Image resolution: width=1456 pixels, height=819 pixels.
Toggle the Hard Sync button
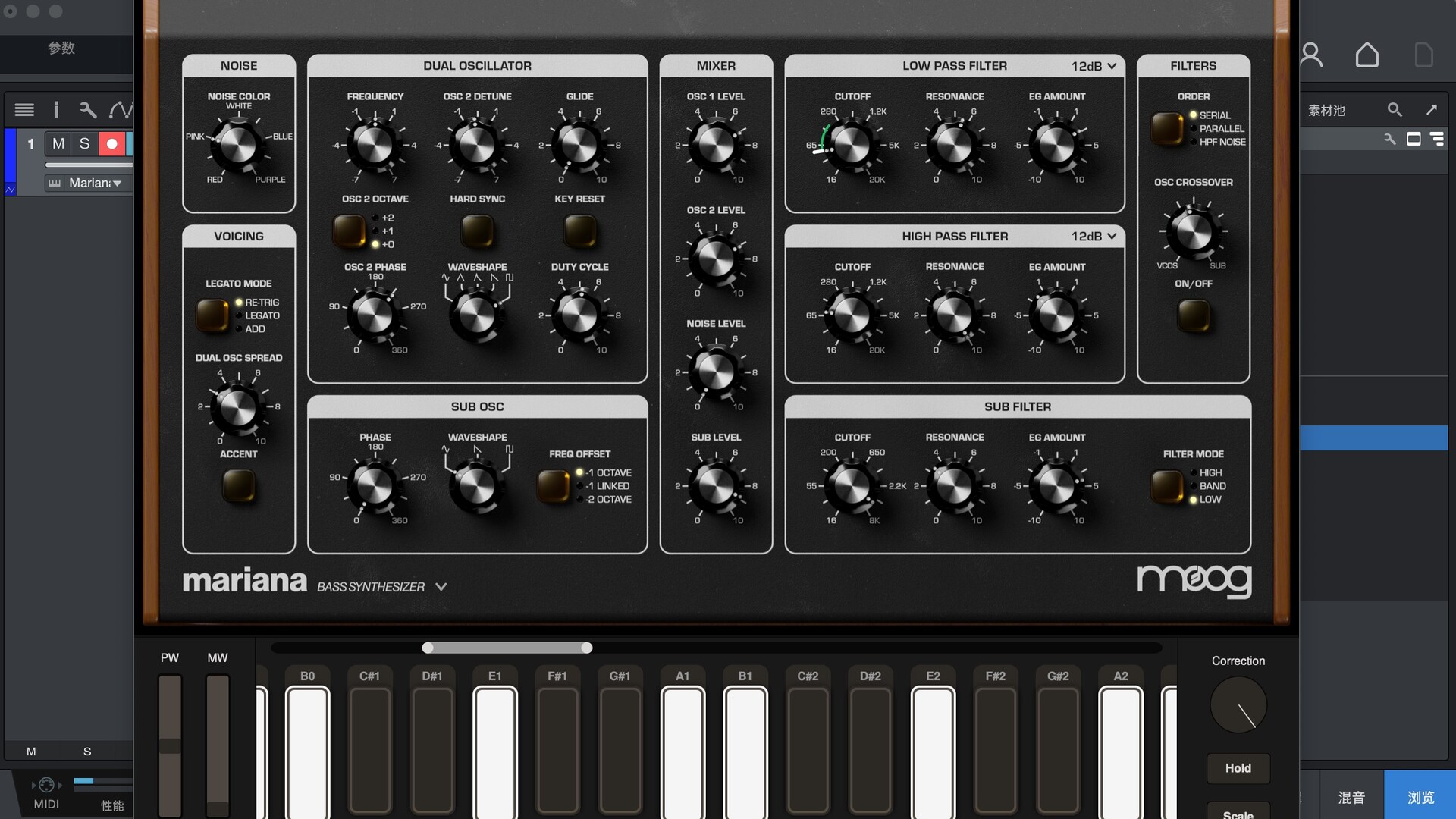click(477, 231)
